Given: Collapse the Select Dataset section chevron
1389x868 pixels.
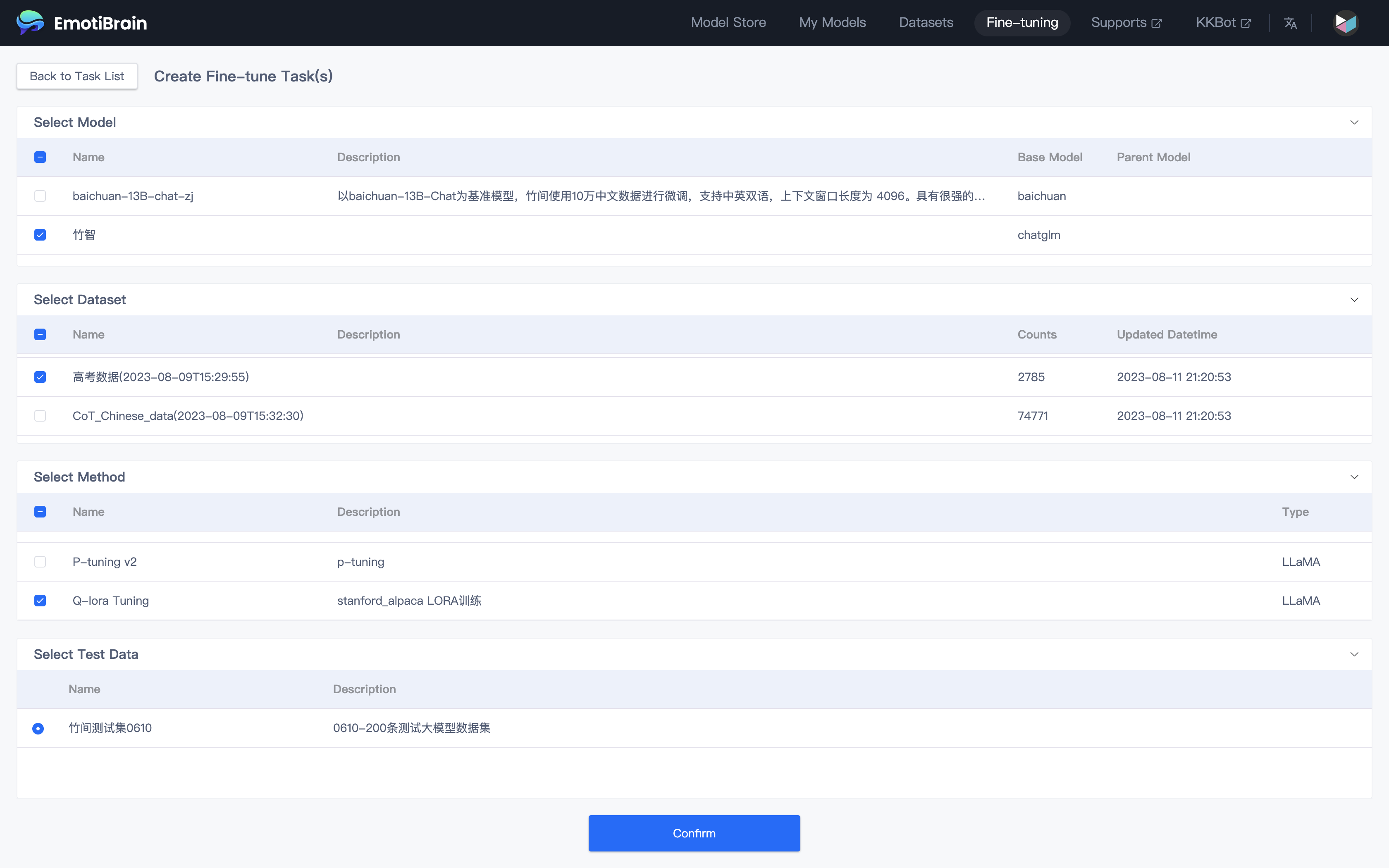Looking at the screenshot, I should [x=1354, y=300].
